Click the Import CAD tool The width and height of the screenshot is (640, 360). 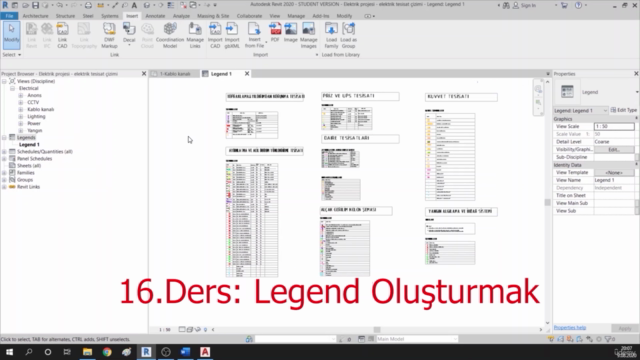(x=215, y=35)
